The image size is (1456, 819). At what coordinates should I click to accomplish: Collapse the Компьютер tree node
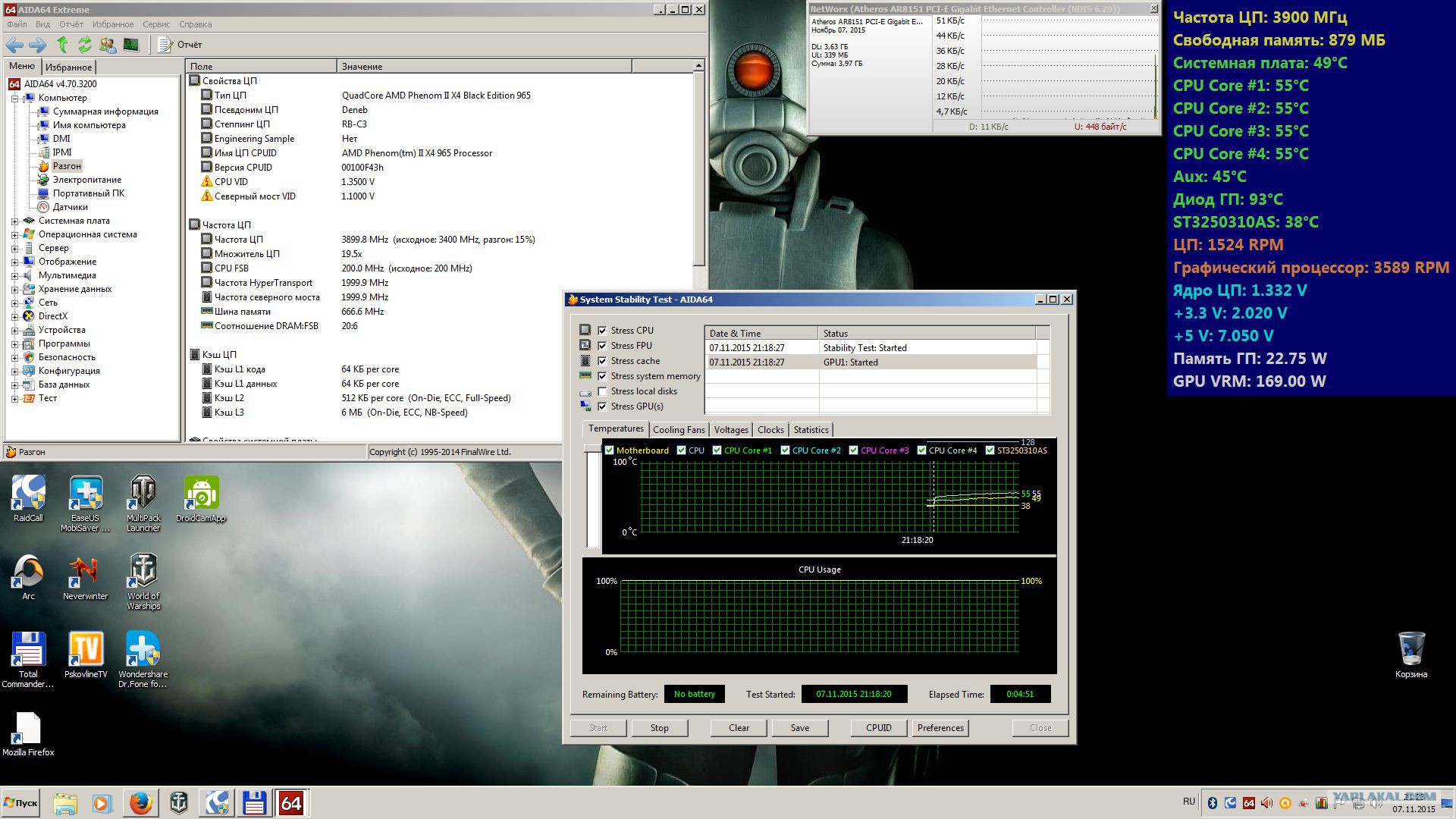[x=14, y=98]
